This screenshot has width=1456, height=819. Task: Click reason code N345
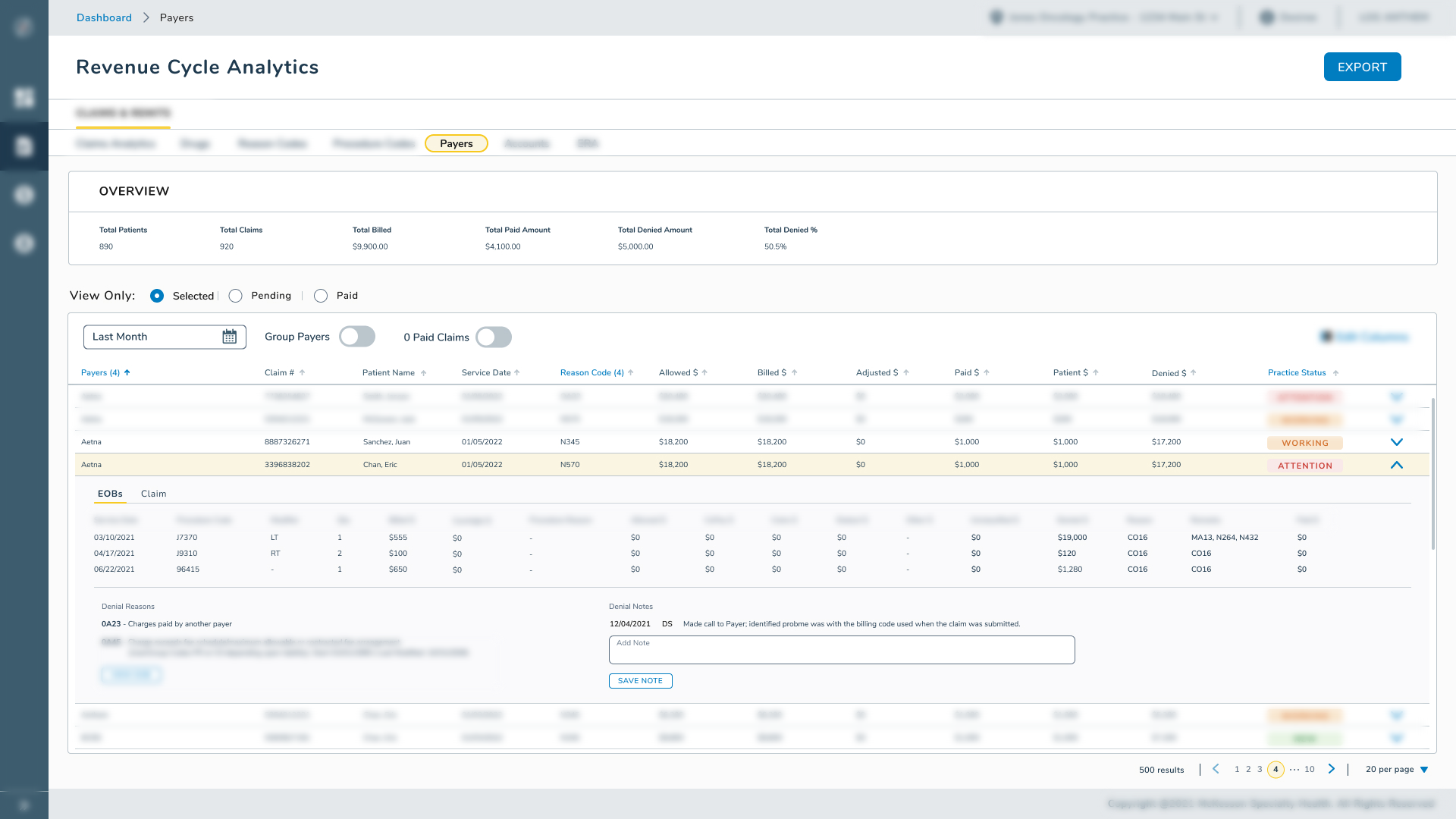click(x=570, y=442)
